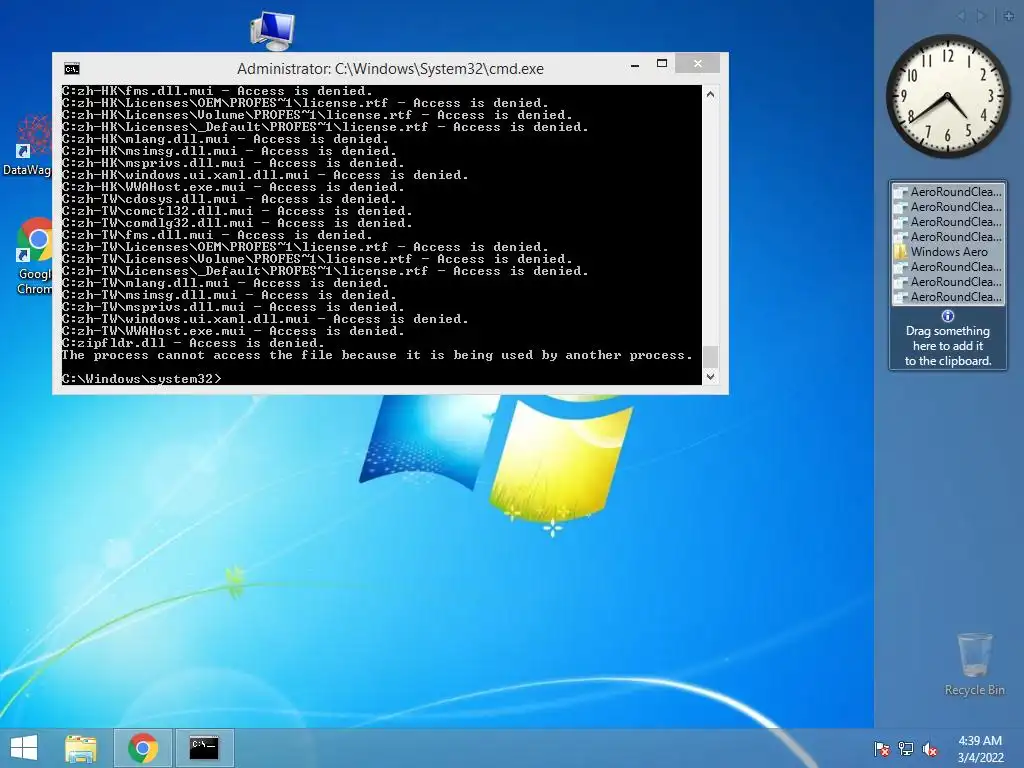Launch Chrome from the taskbar

coord(143,748)
